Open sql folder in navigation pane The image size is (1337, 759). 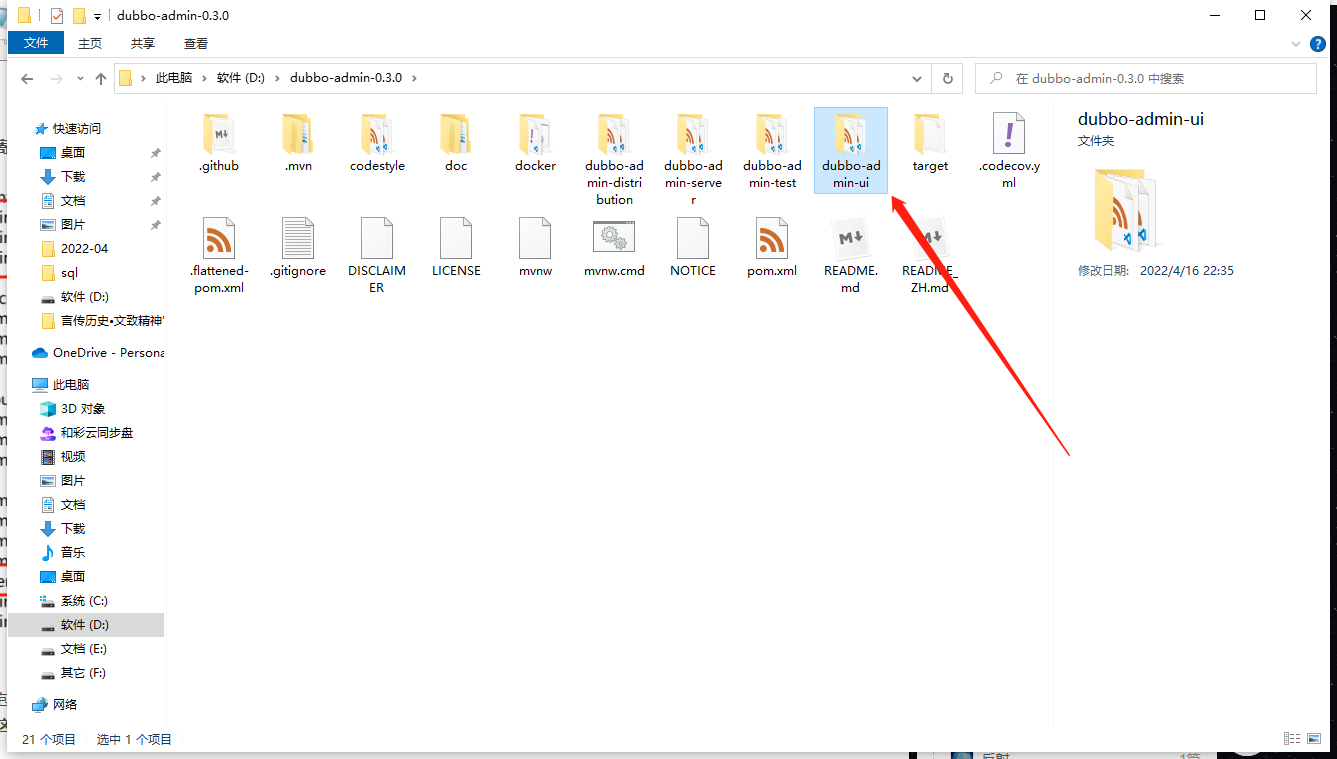point(69,272)
